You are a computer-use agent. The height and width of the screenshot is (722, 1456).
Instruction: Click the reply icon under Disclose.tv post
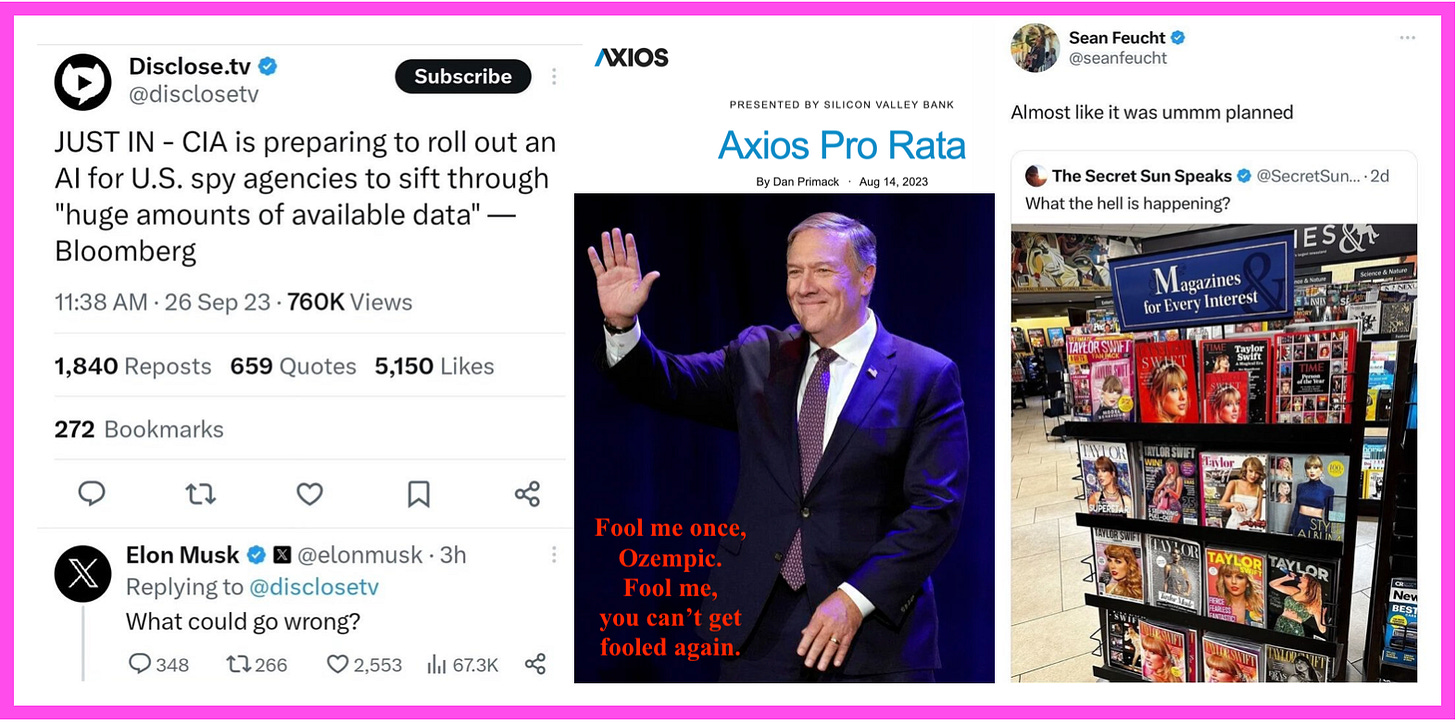(x=92, y=493)
